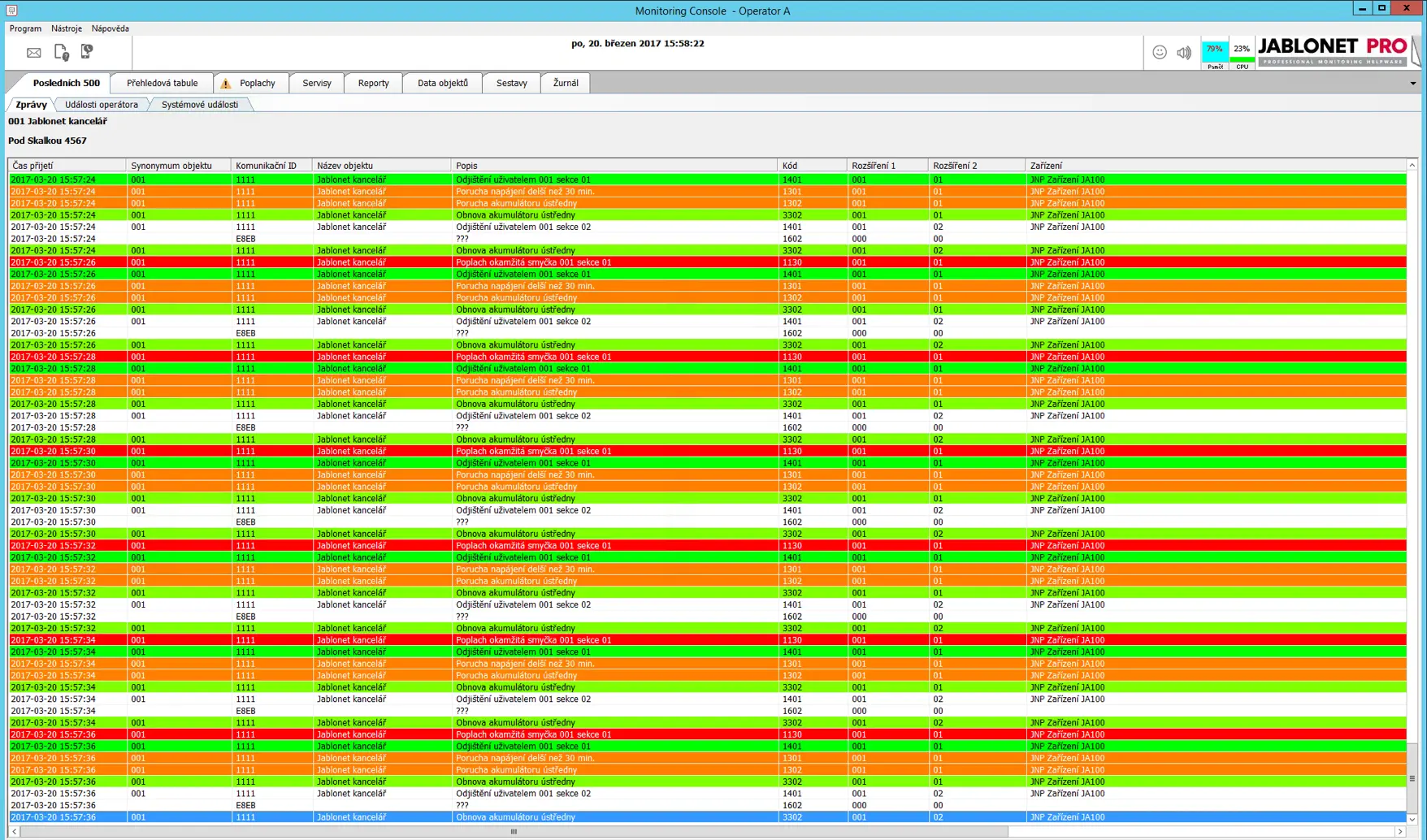Screen dimensions: 1427x840
Task: Sort by Název objektu column header
Action: click(381, 166)
